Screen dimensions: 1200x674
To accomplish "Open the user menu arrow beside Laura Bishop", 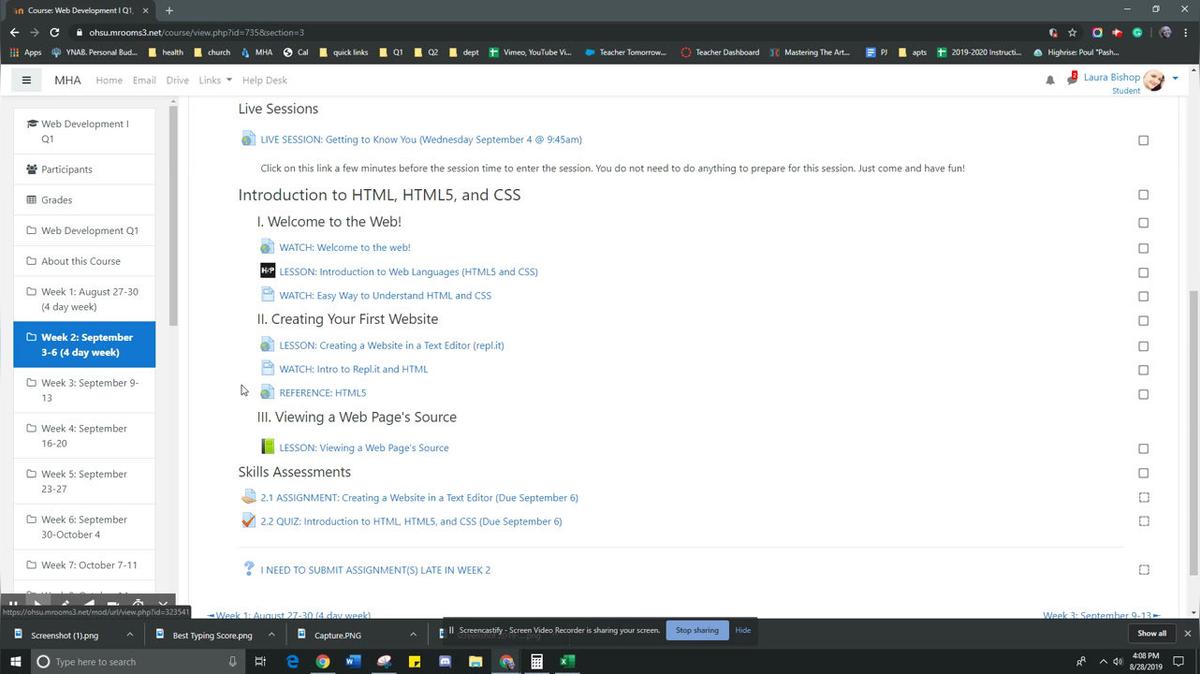I will [x=1175, y=78].
